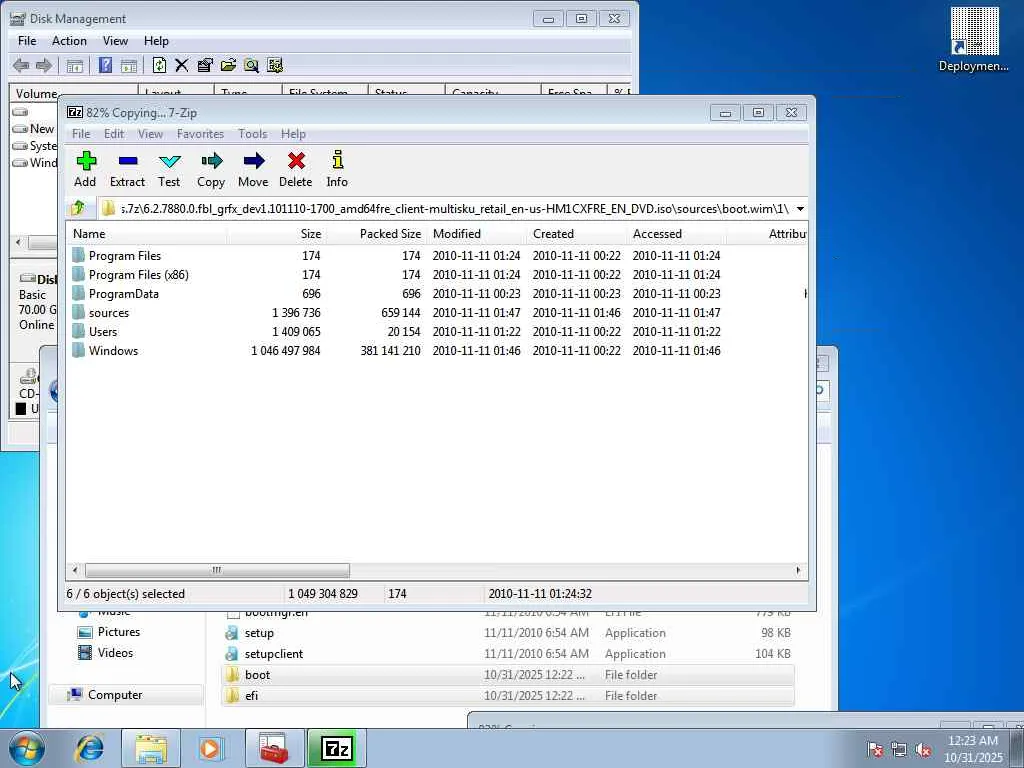Click the red Delete icon
1024x768 pixels.
click(x=296, y=169)
